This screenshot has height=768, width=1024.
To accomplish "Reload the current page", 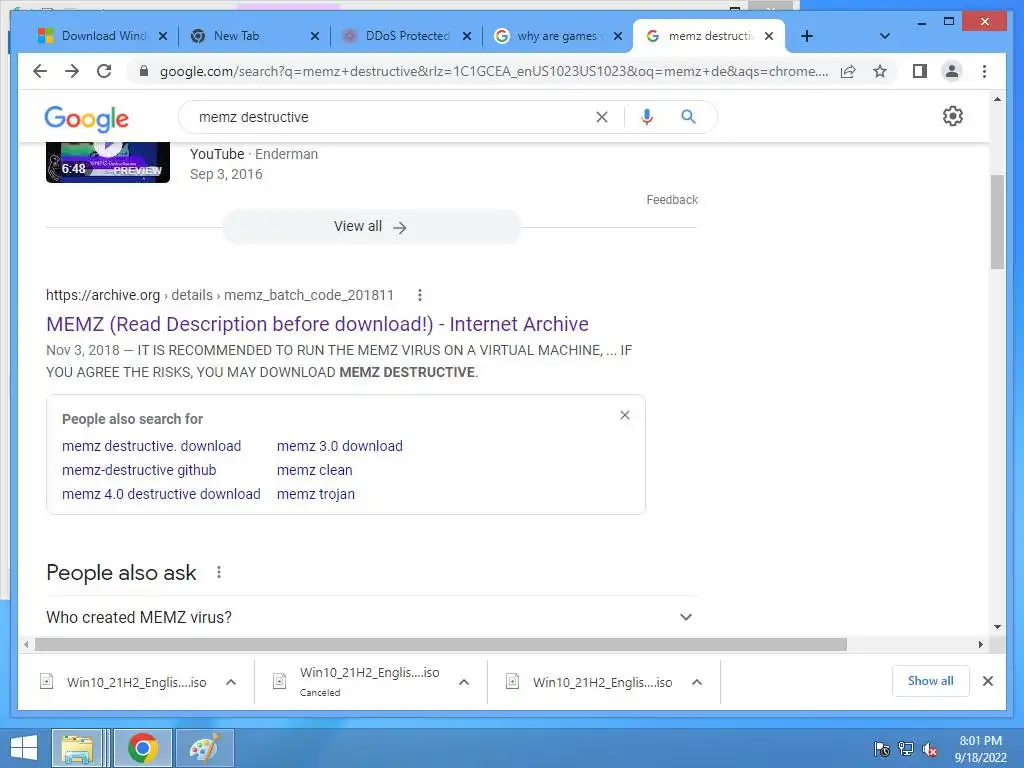I will point(104,71).
